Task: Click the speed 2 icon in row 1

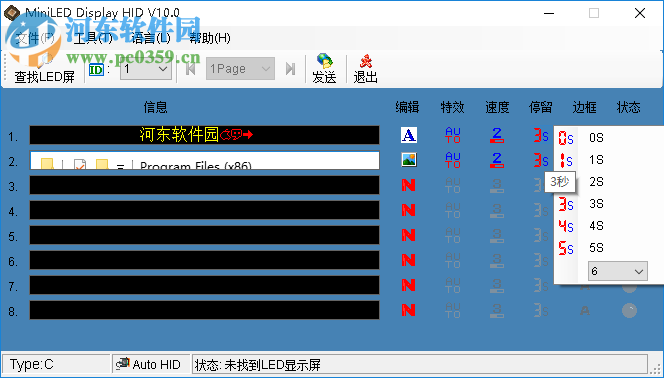Action: [497, 135]
